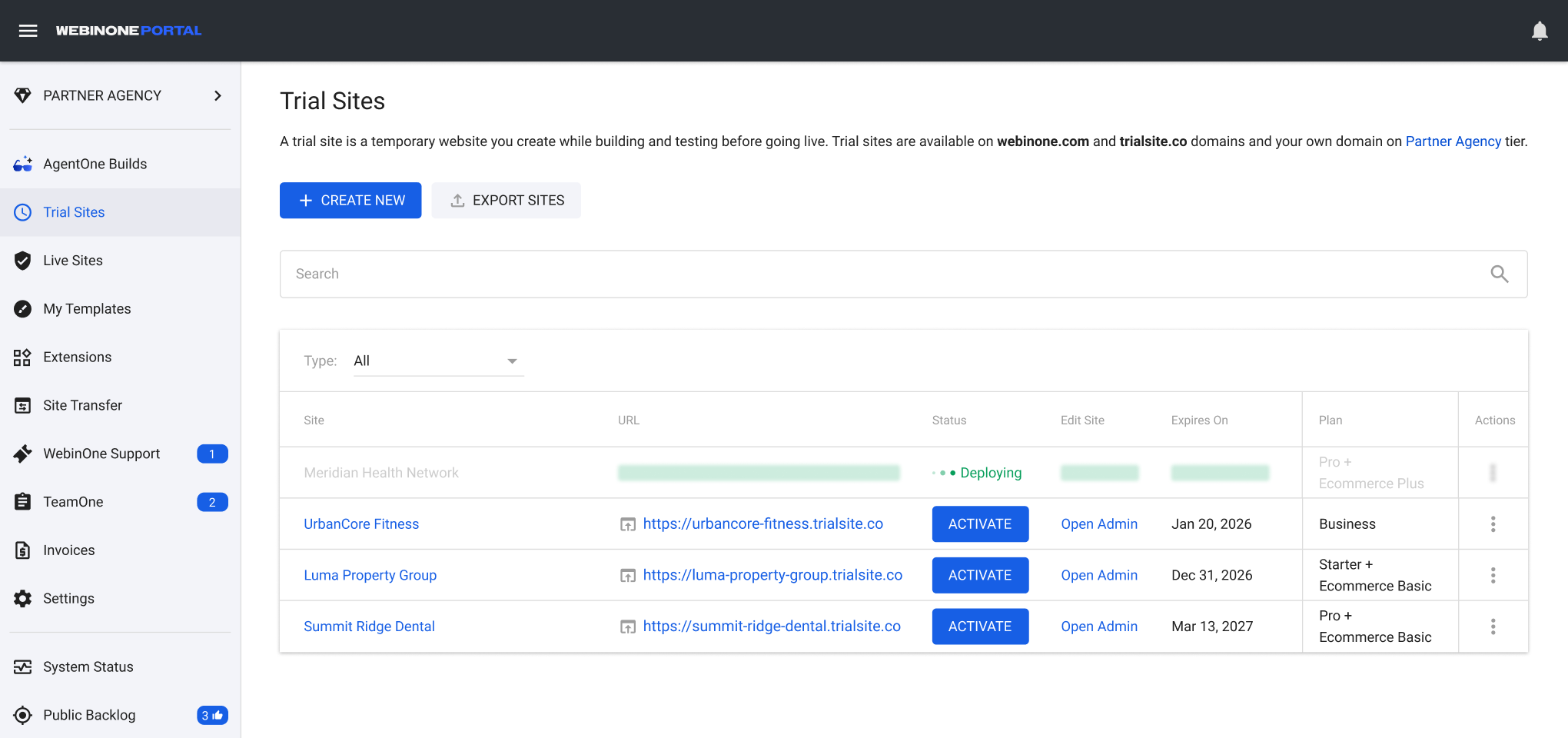Click preview icon beside Summit Ridge URL
Image resolution: width=1568 pixels, height=738 pixels.
pyautogui.click(x=628, y=627)
